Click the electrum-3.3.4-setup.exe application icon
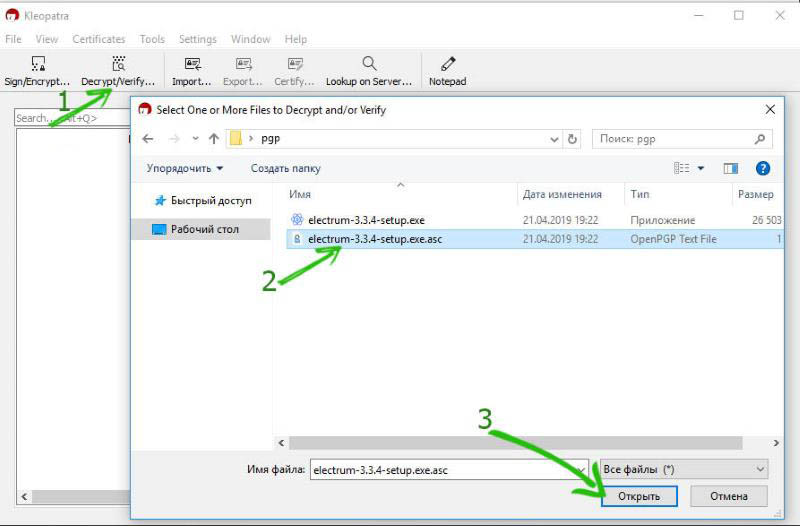Image resolution: width=800 pixels, height=526 pixels. tap(297, 220)
